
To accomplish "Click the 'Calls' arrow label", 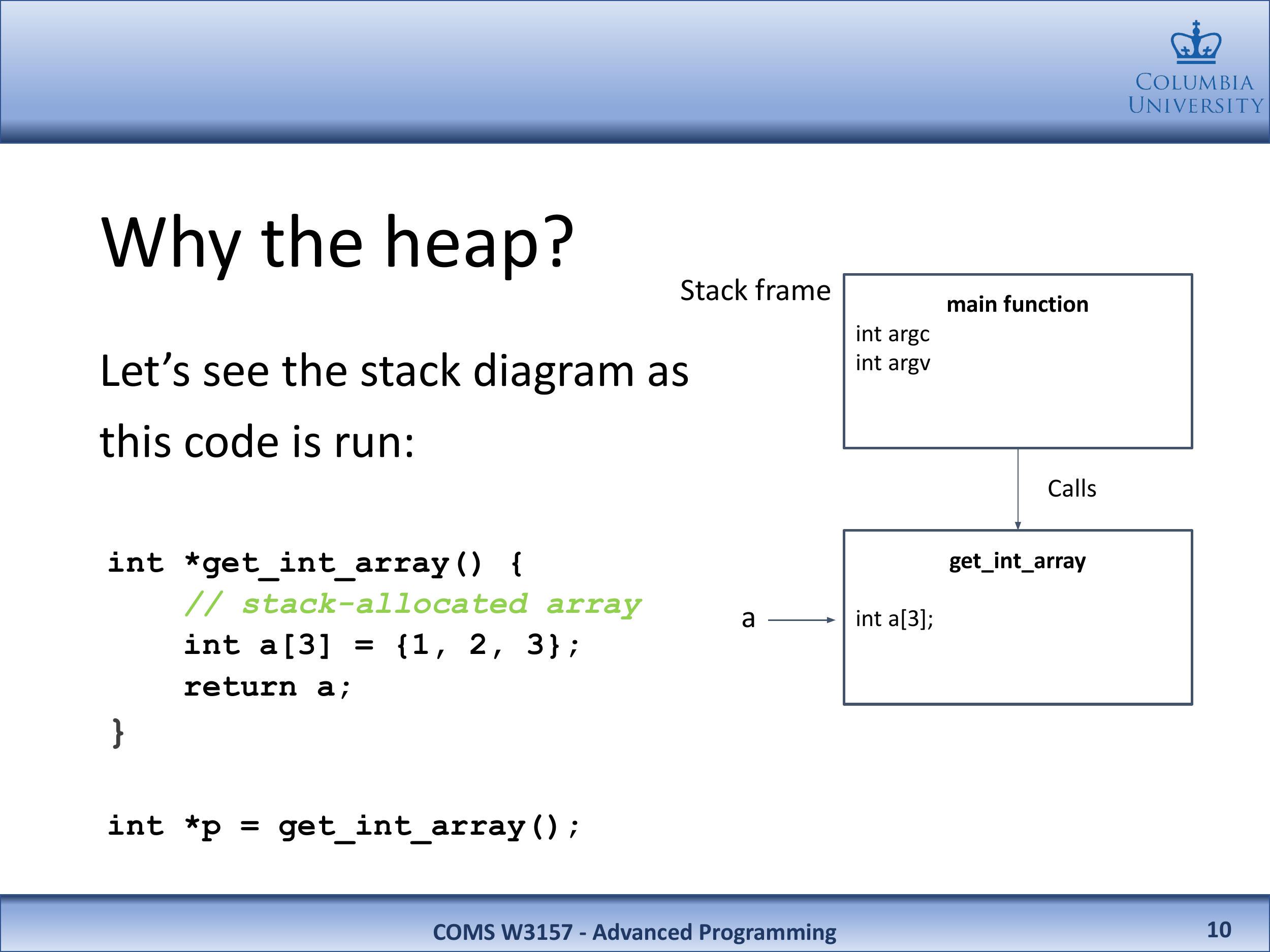I will tap(1071, 489).
